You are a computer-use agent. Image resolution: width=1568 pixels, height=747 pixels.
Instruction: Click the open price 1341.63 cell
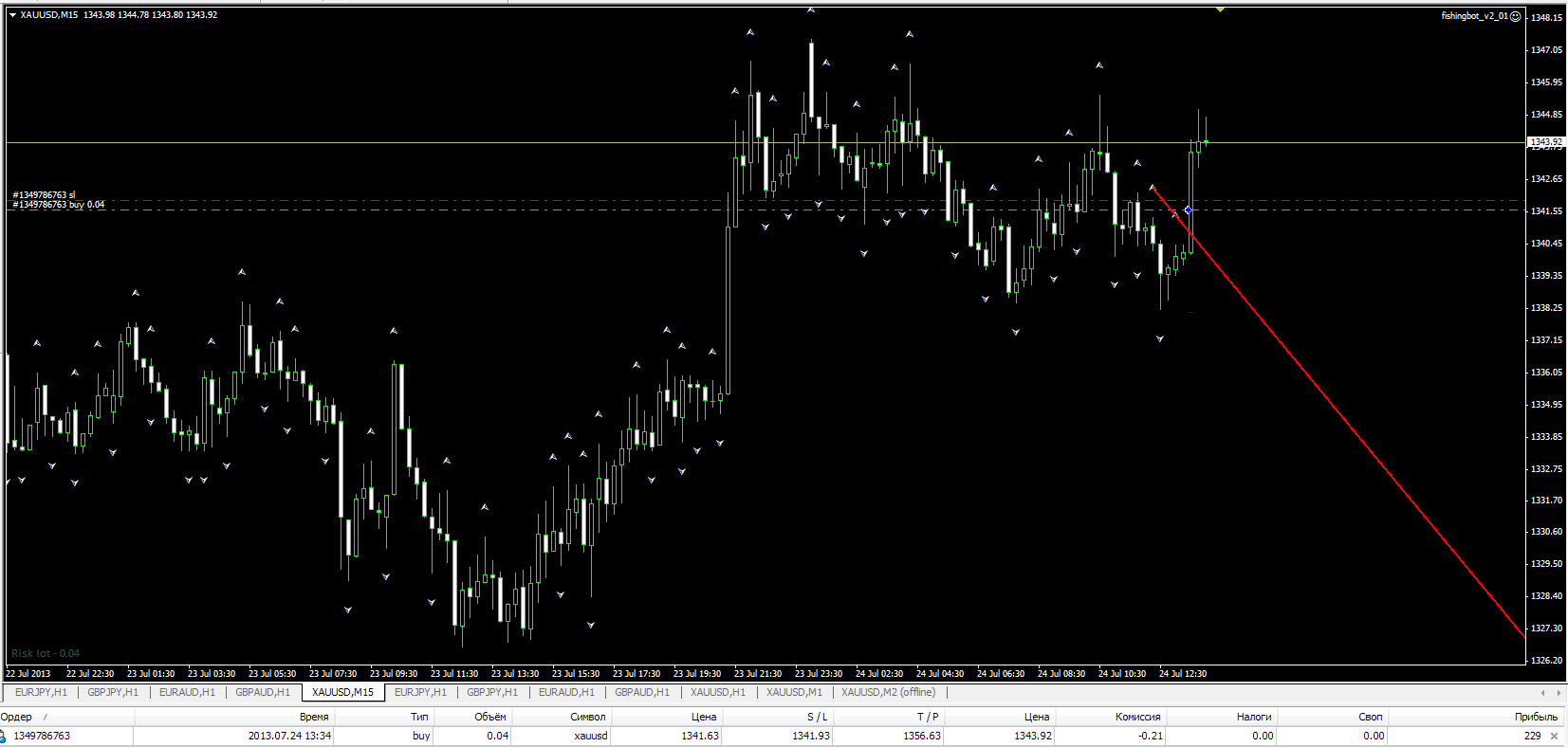pos(699,736)
